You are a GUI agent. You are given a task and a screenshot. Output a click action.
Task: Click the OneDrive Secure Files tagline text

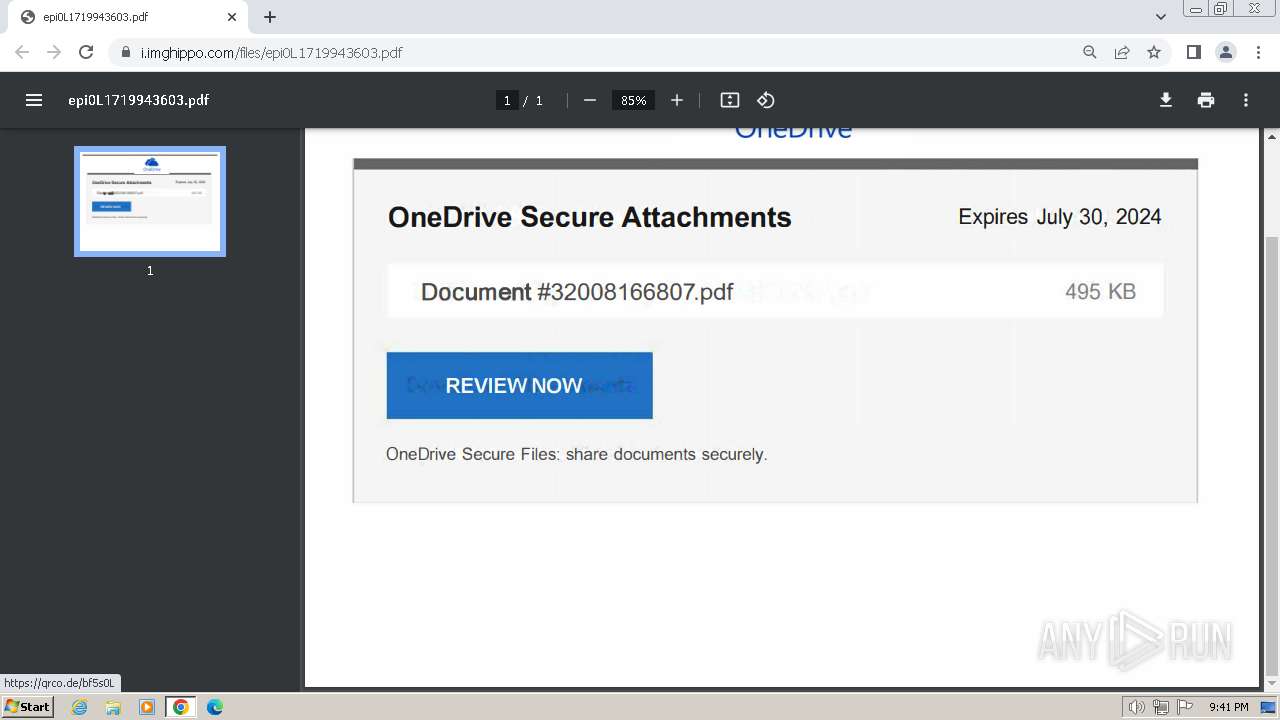click(577, 454)
